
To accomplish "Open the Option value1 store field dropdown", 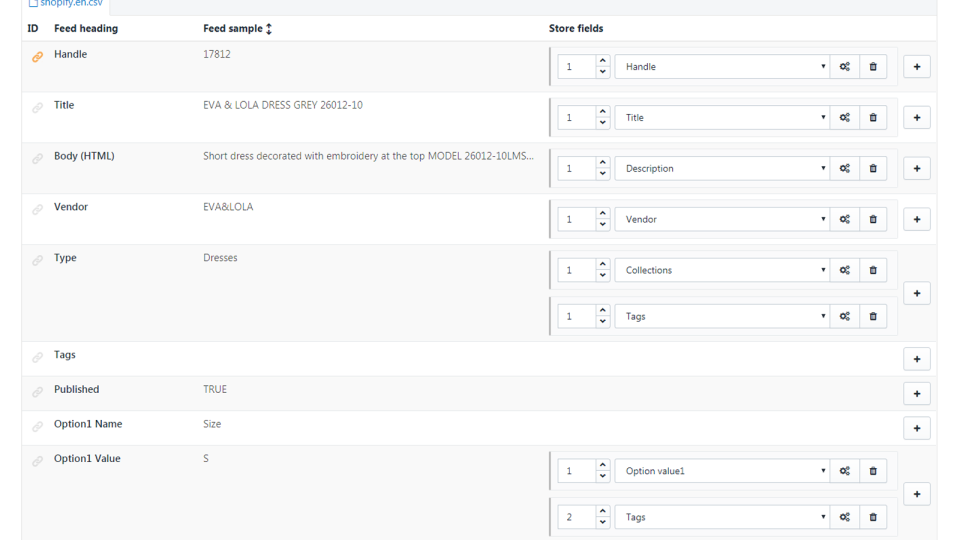I will pos(722,471).
